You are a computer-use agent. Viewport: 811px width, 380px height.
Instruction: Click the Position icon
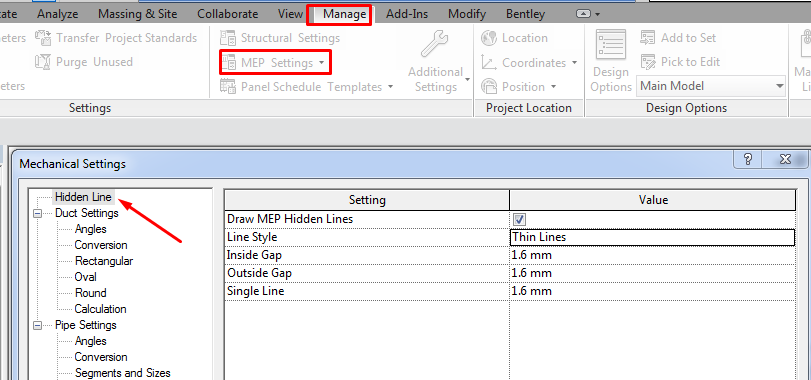click(x=489, y=86)
